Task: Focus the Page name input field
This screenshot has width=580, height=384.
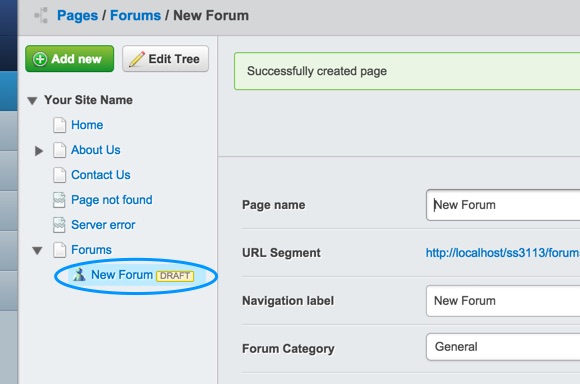Action: point(503,205)
